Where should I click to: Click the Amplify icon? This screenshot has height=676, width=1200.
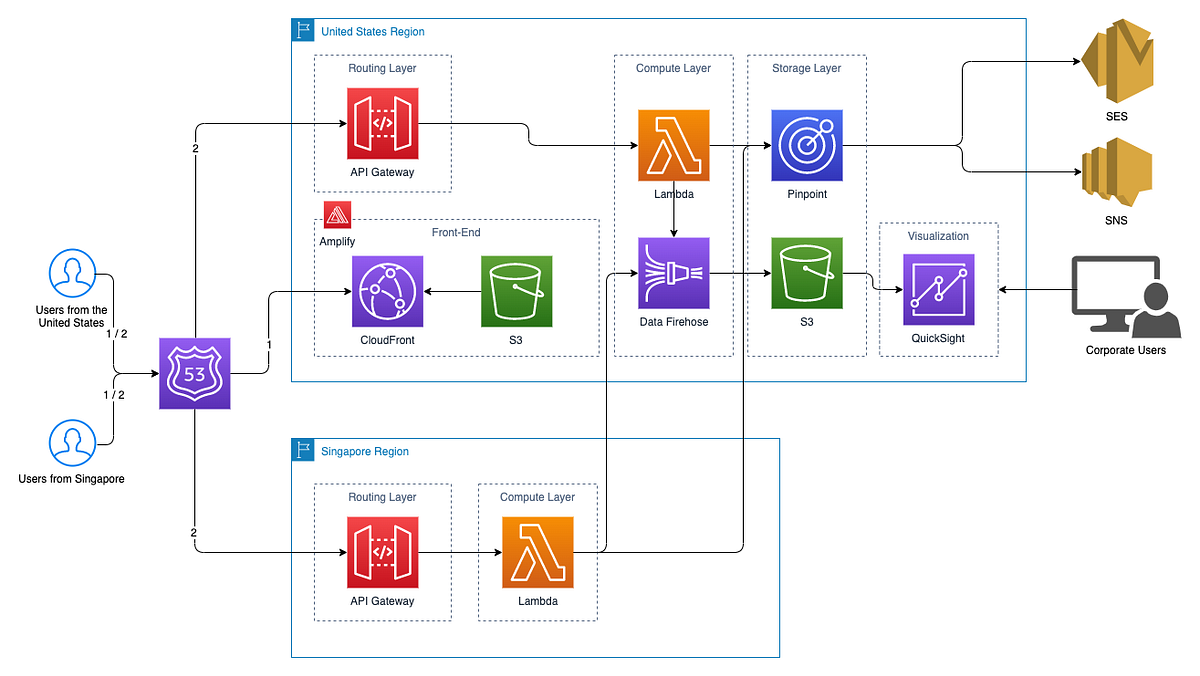pyautogui.click(x=336, y=214)
